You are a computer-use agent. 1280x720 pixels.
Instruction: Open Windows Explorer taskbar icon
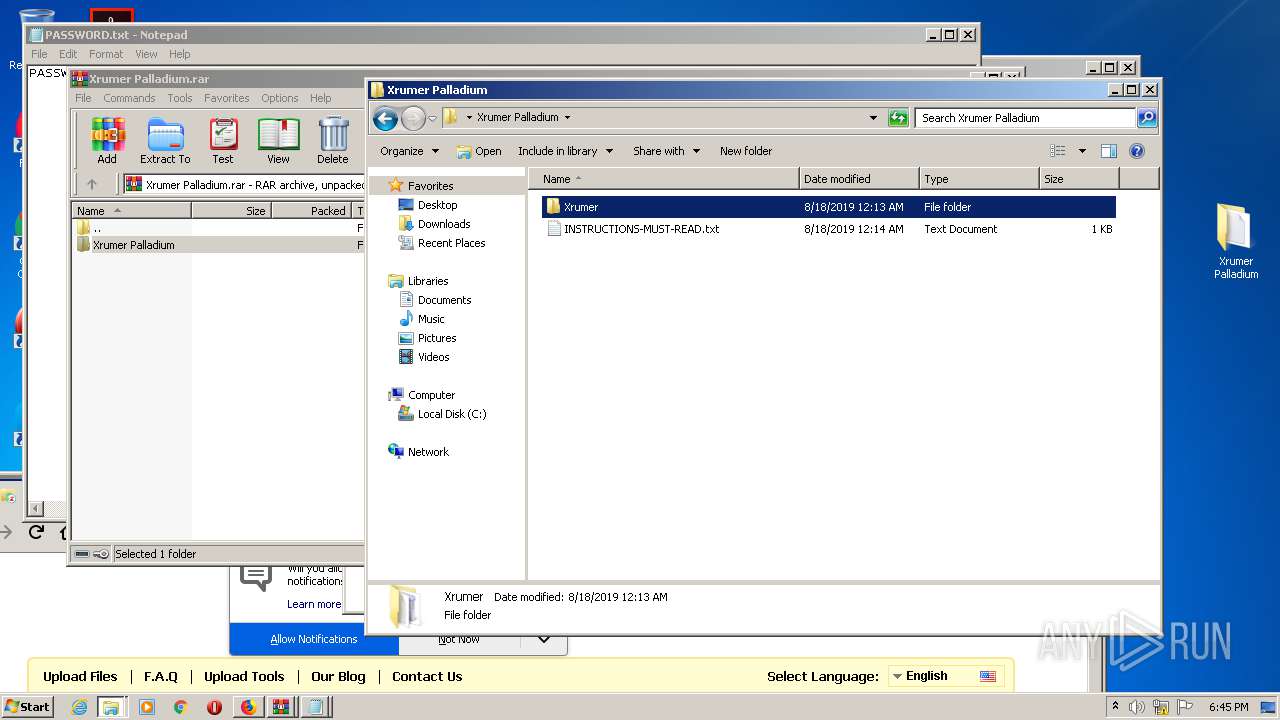pyautogui.click(x=111, y=707)
